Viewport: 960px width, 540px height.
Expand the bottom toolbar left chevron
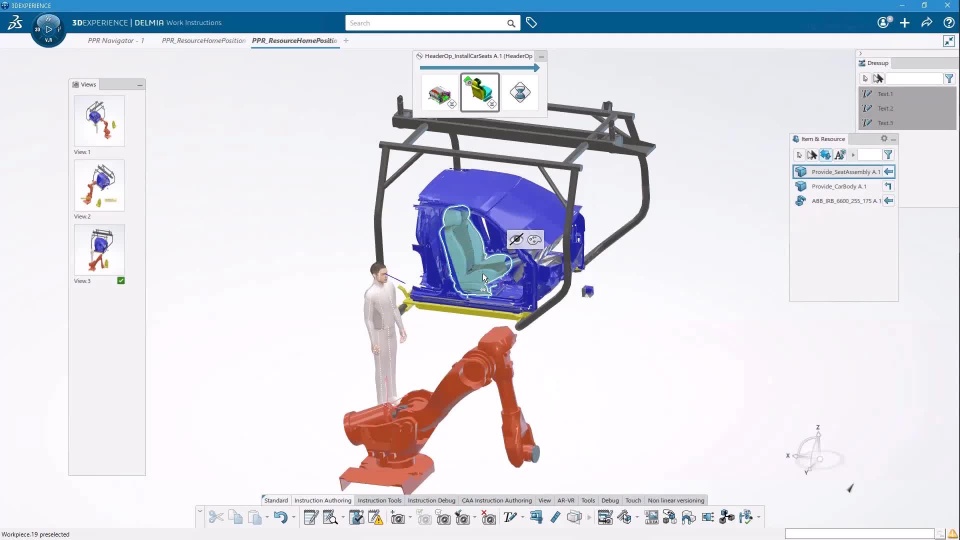[x=200, y=511]
